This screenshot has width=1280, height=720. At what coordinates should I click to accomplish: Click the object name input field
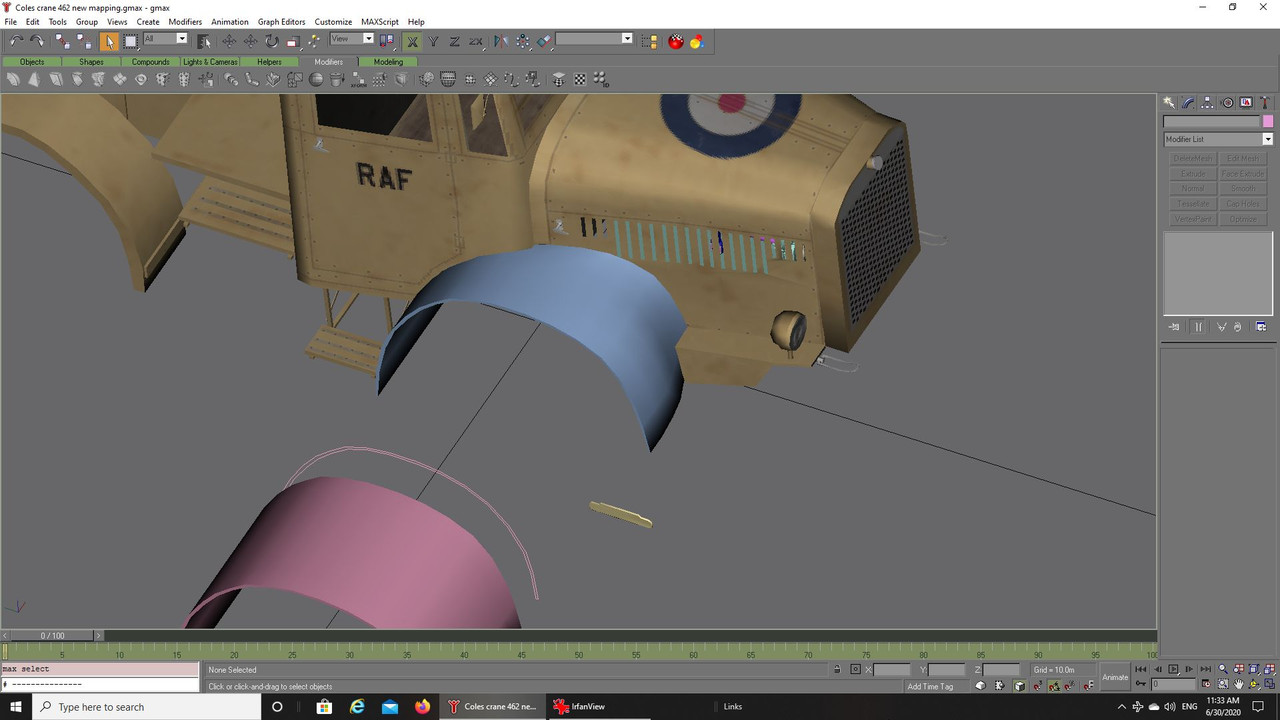[x=1211, y=122]
